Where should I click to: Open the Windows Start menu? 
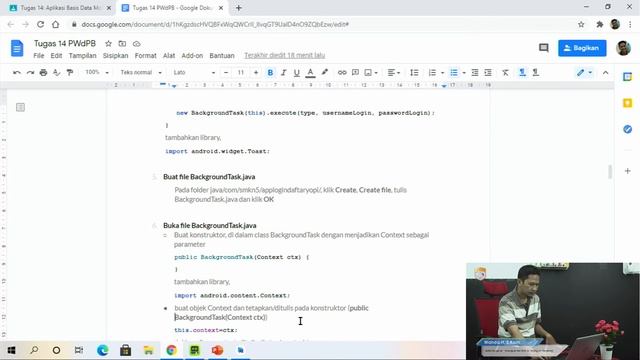(11, 350)
